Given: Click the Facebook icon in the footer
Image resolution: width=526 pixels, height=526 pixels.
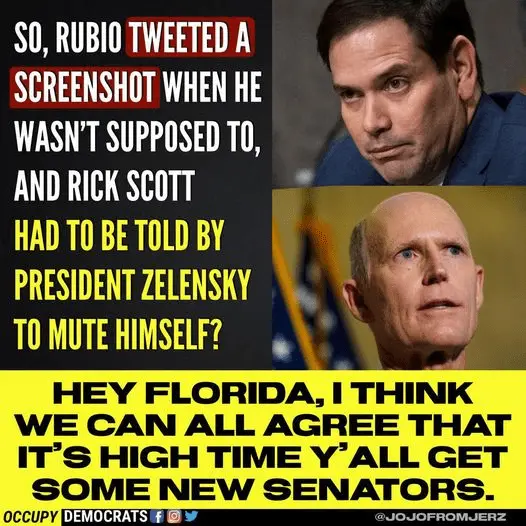Looking at the screenshot, I should 157,517.
